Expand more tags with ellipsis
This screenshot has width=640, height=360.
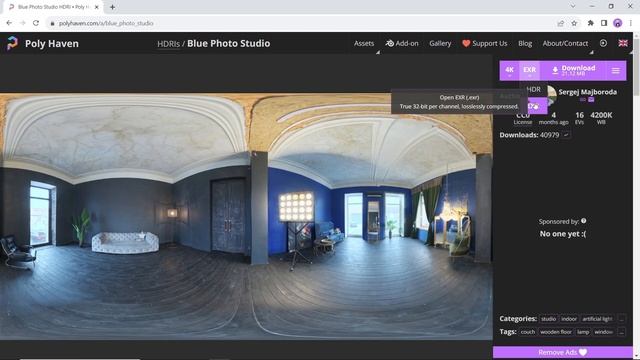click(621, 332)
